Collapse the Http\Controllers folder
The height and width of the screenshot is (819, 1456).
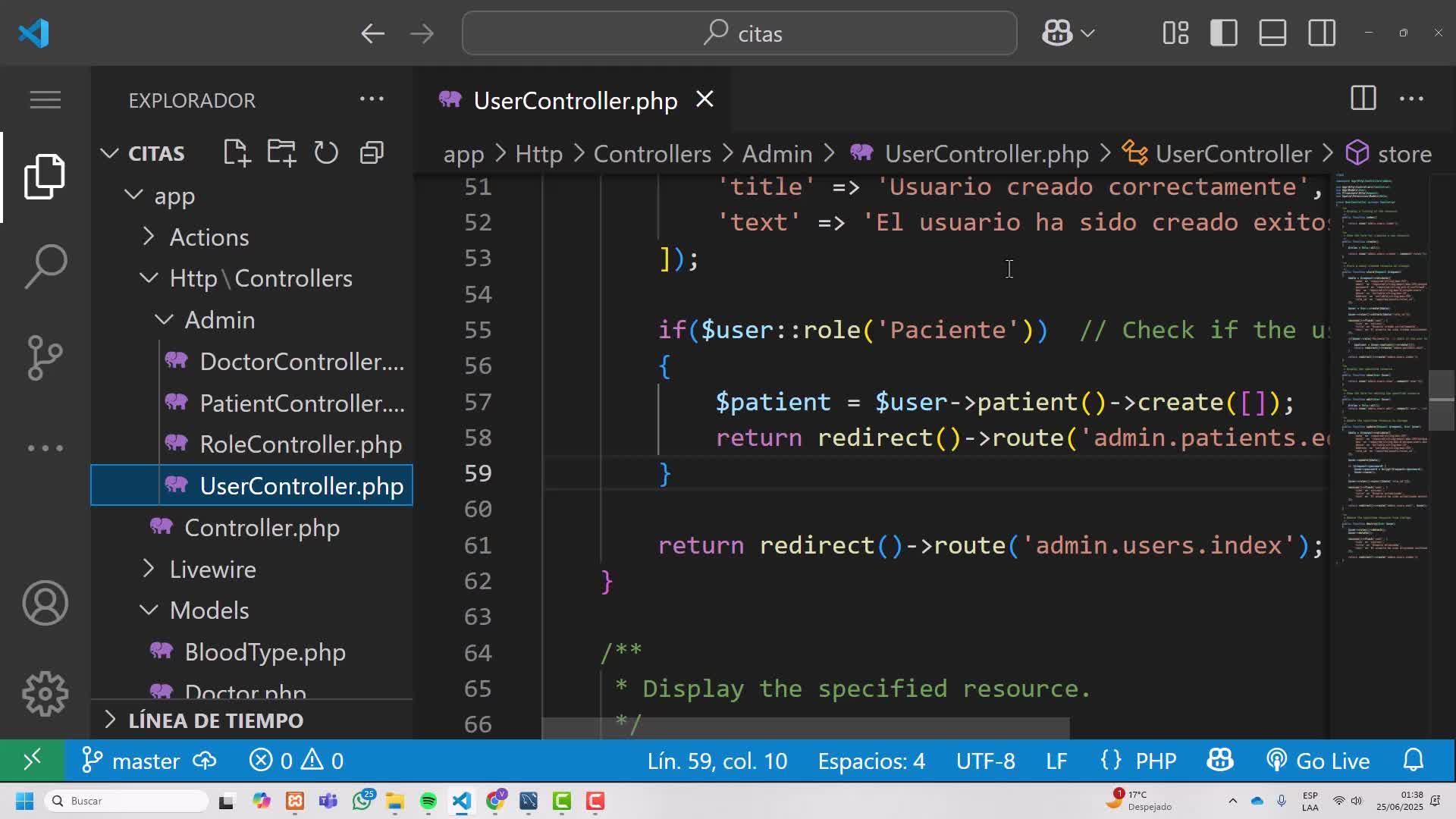pos(149,278)
